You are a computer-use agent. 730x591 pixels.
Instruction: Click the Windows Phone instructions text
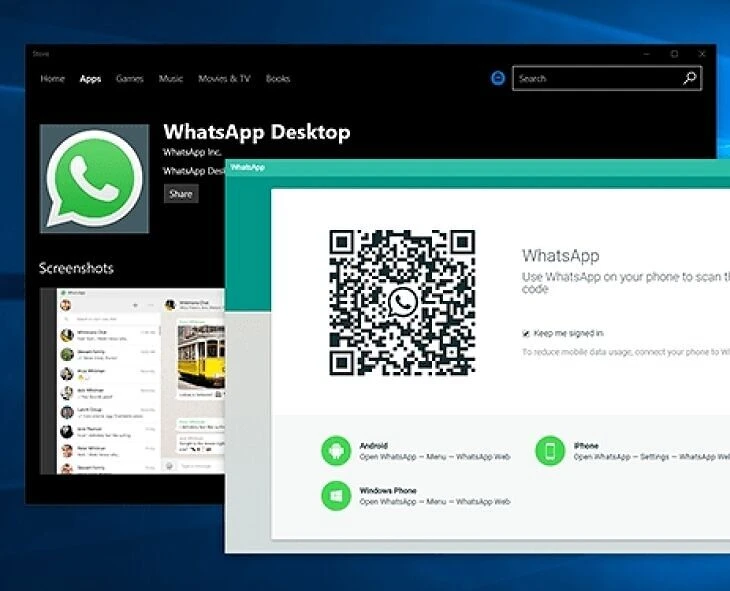pos(435,502)
